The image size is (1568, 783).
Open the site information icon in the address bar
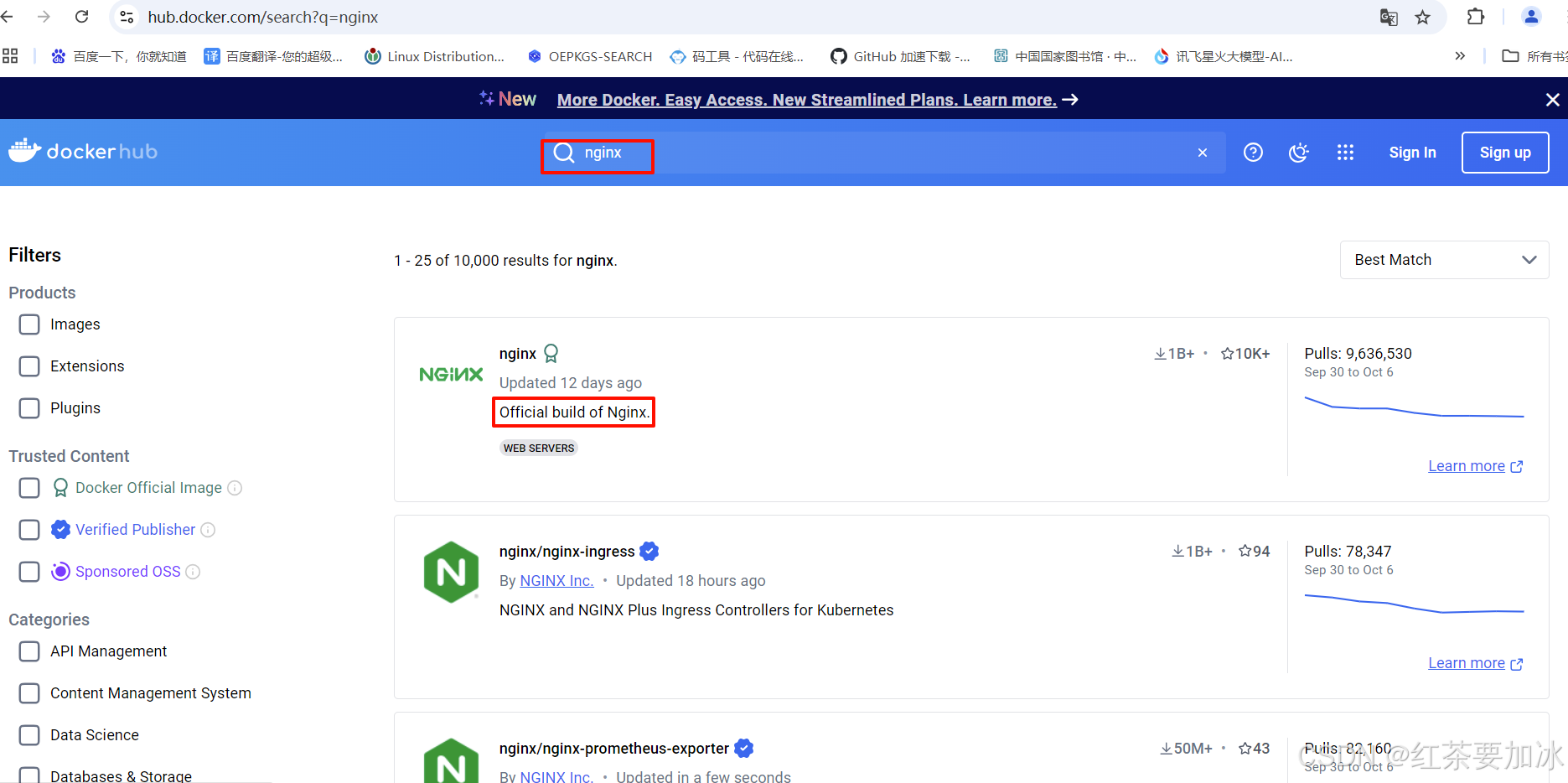coord(127,17)
